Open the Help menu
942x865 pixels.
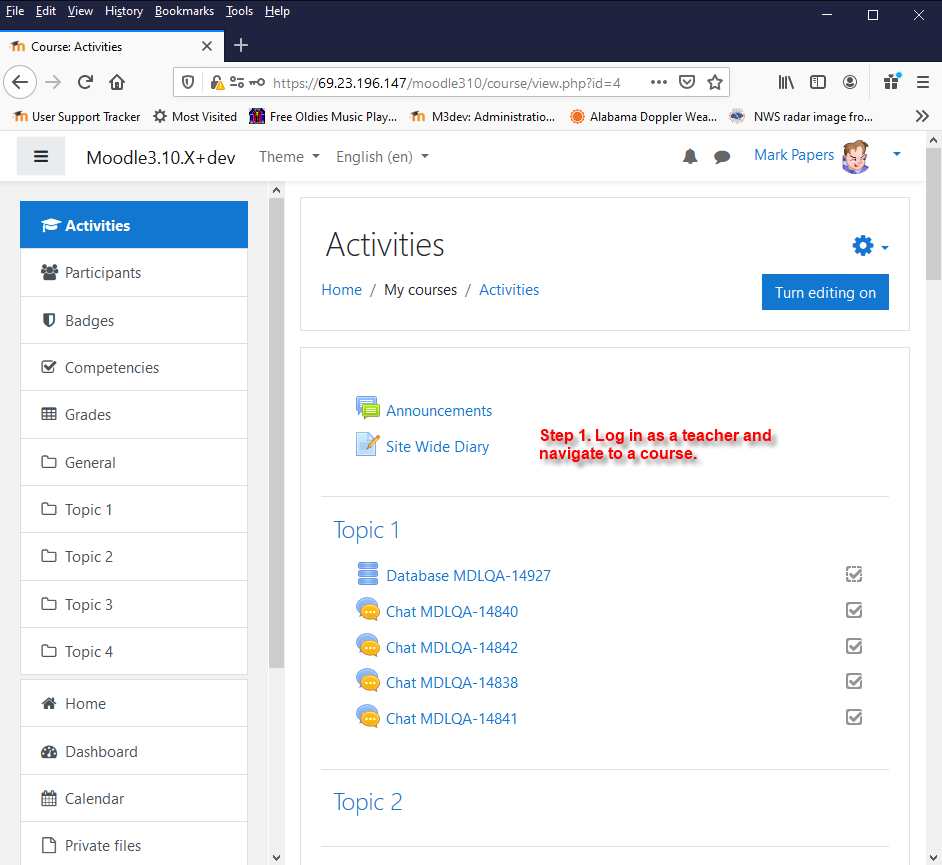277,11
